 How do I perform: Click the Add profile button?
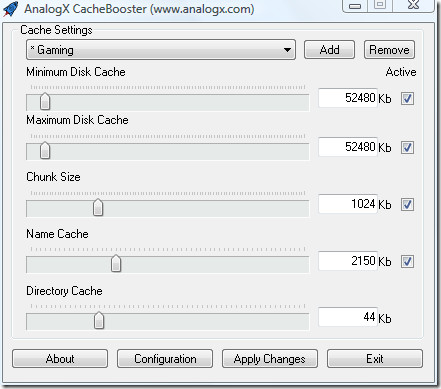329,50
